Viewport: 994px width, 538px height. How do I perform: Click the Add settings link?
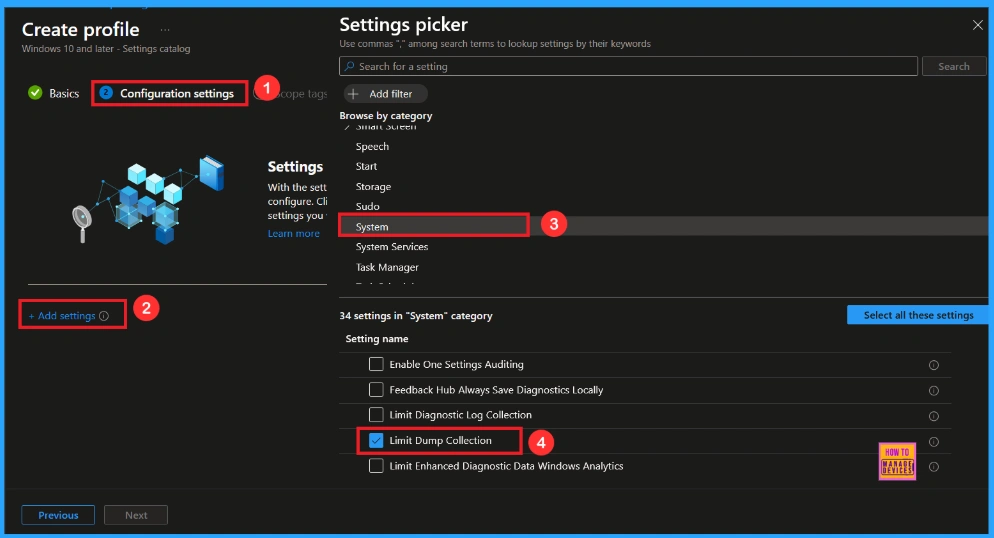62,316
